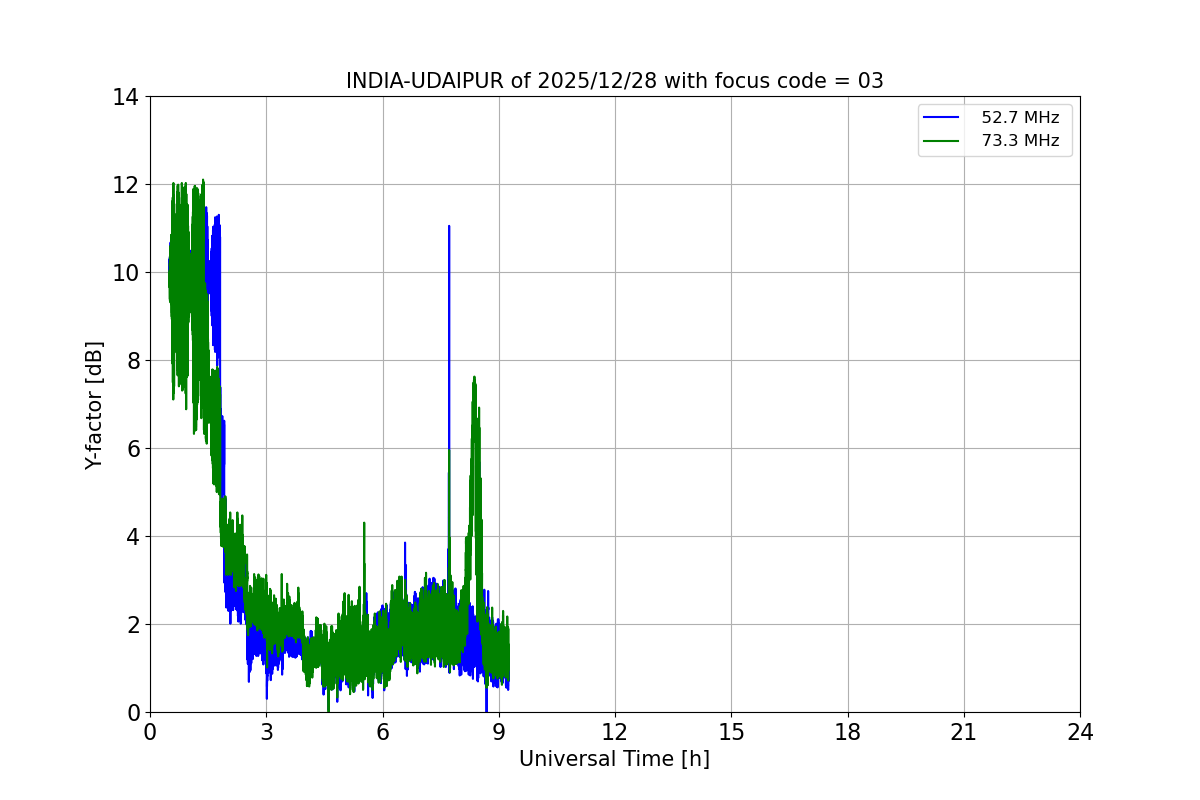Click the x-axis tick label 12
The image size is (1200, 800).
pos(615,732)
